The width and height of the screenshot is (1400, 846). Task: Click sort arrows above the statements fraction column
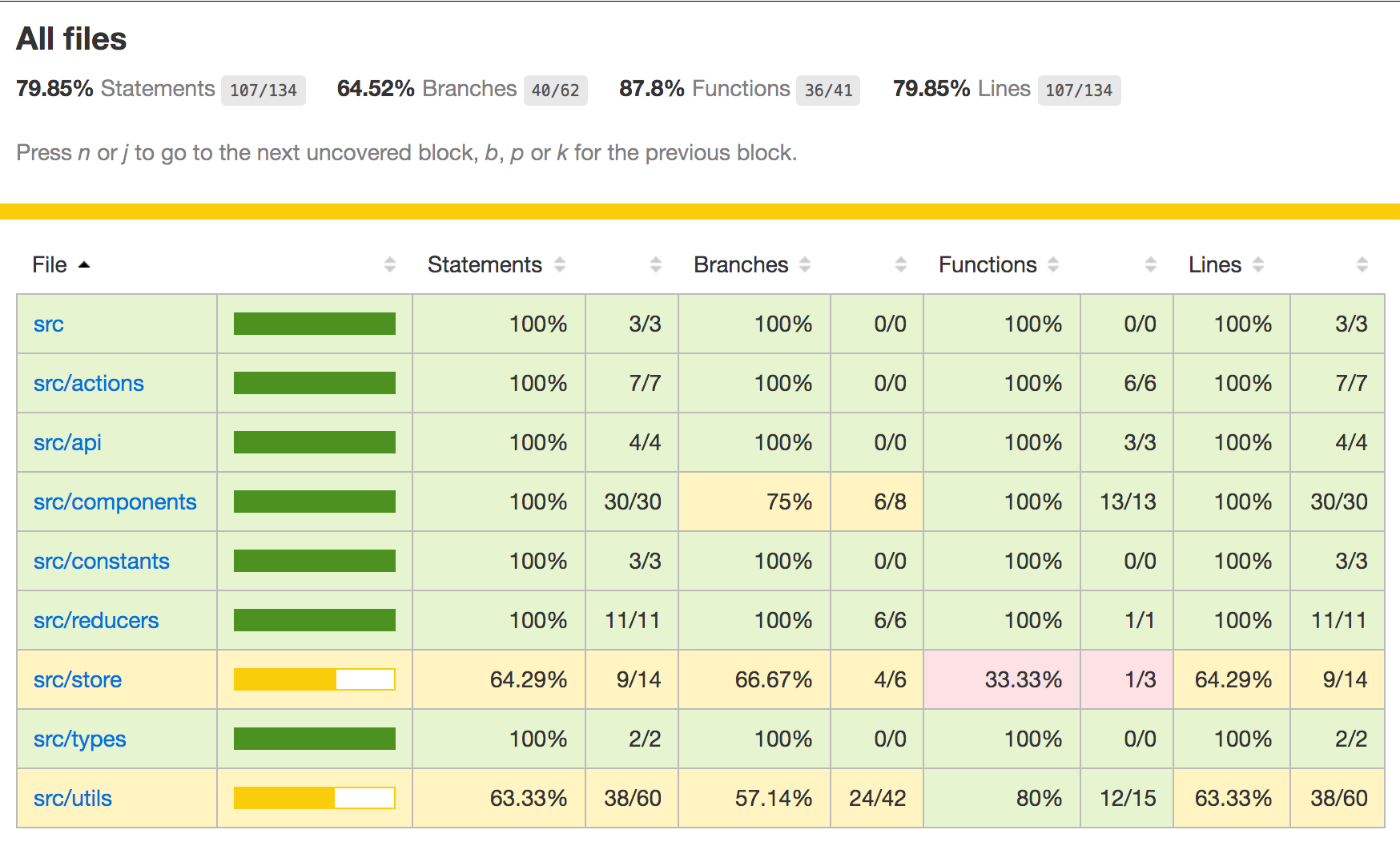pyautogui.click(x=656, y=265)
